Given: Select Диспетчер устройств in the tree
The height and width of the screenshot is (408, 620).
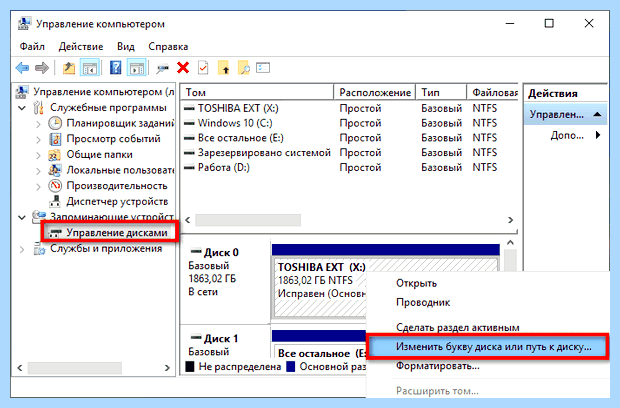Looking at the screenshot, I should click(x=117, y=202).
